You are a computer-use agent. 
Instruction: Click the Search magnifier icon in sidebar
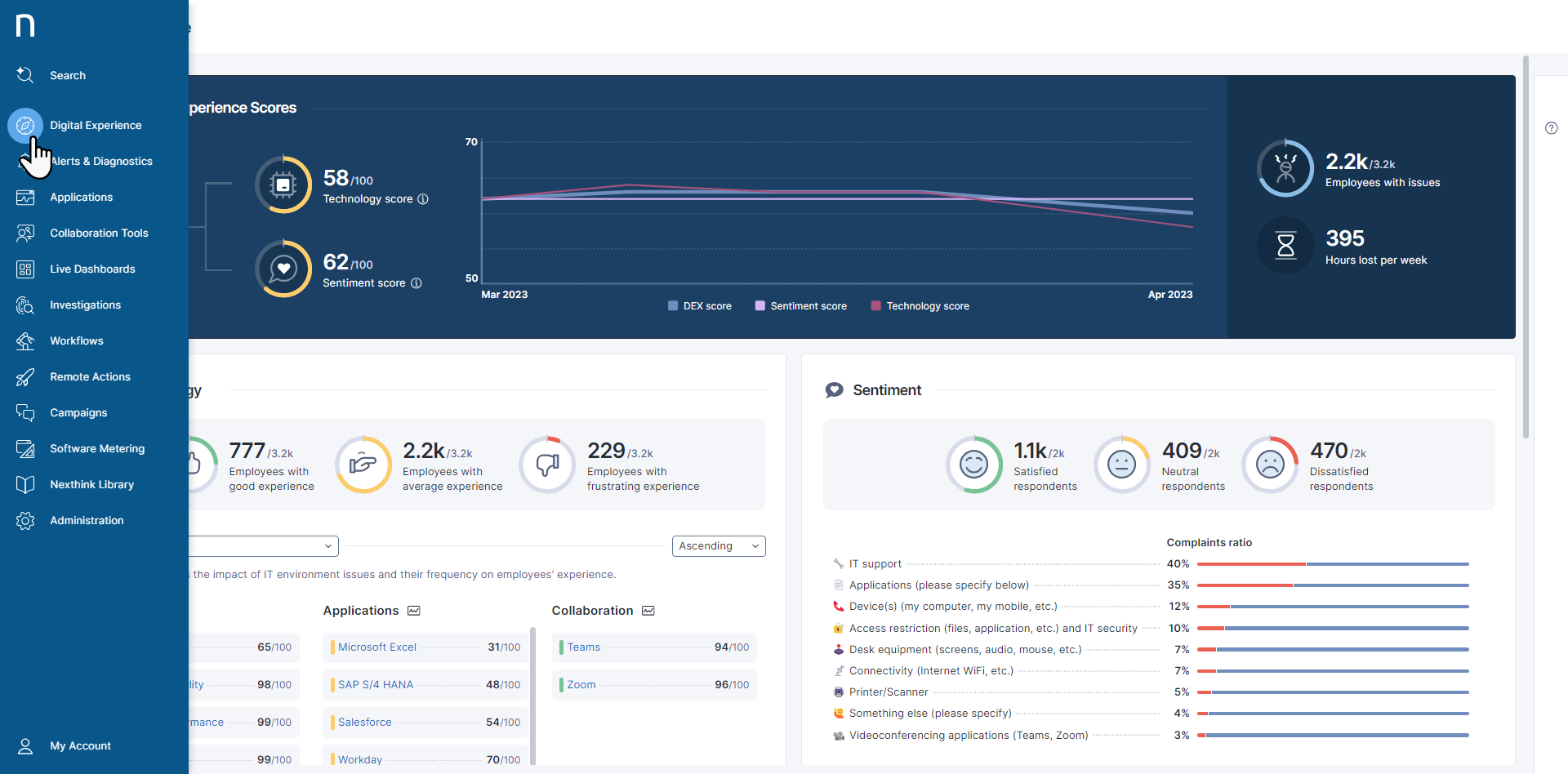tap(25, 75)
